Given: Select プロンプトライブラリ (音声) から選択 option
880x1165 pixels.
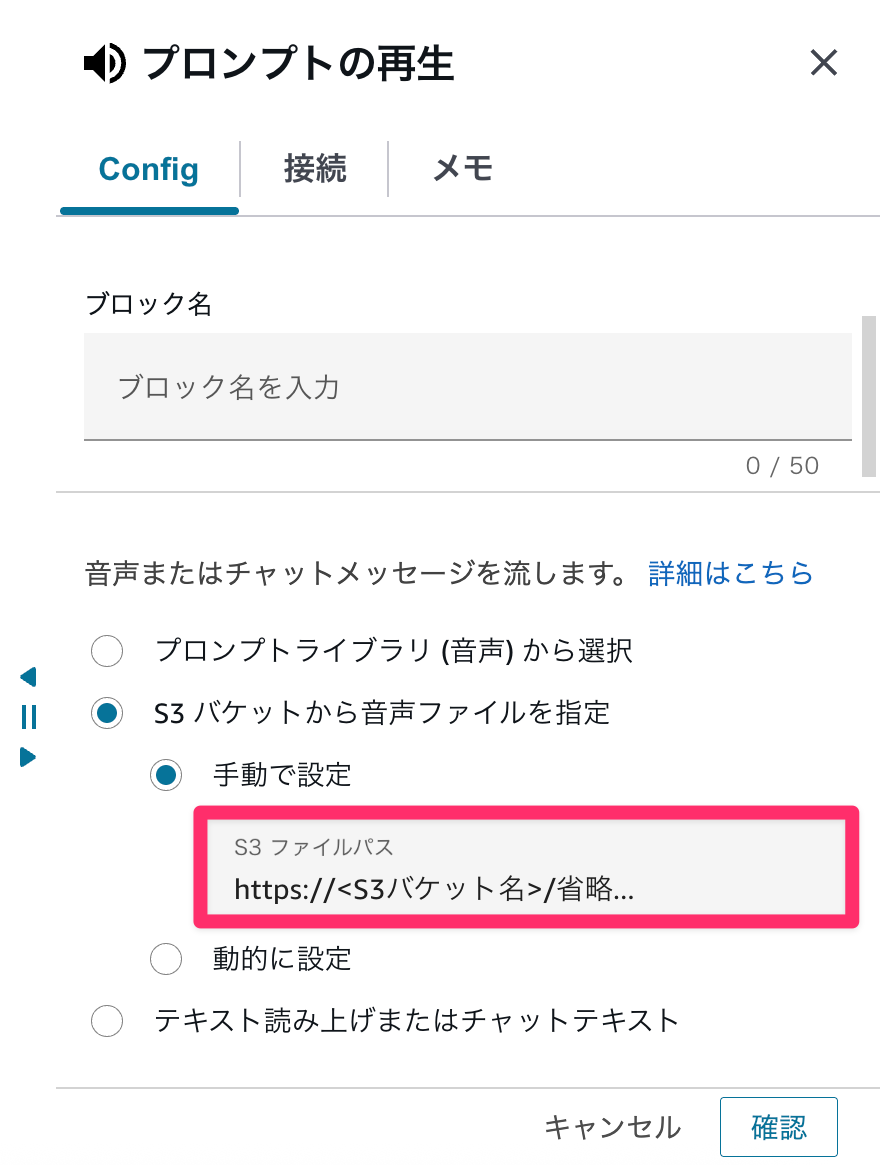Looking at the screenshot, I should tap(107, 652).
